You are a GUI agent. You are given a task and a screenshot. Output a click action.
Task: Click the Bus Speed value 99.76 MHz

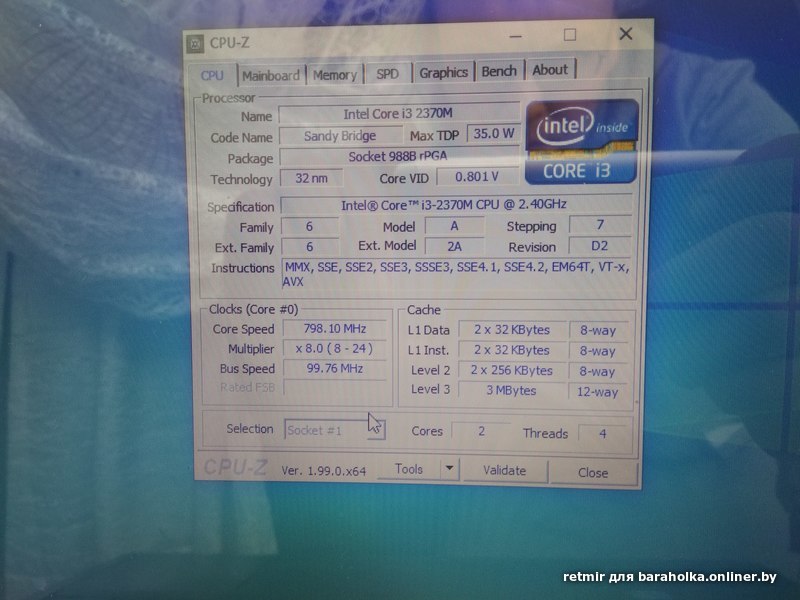pos(335,368)
